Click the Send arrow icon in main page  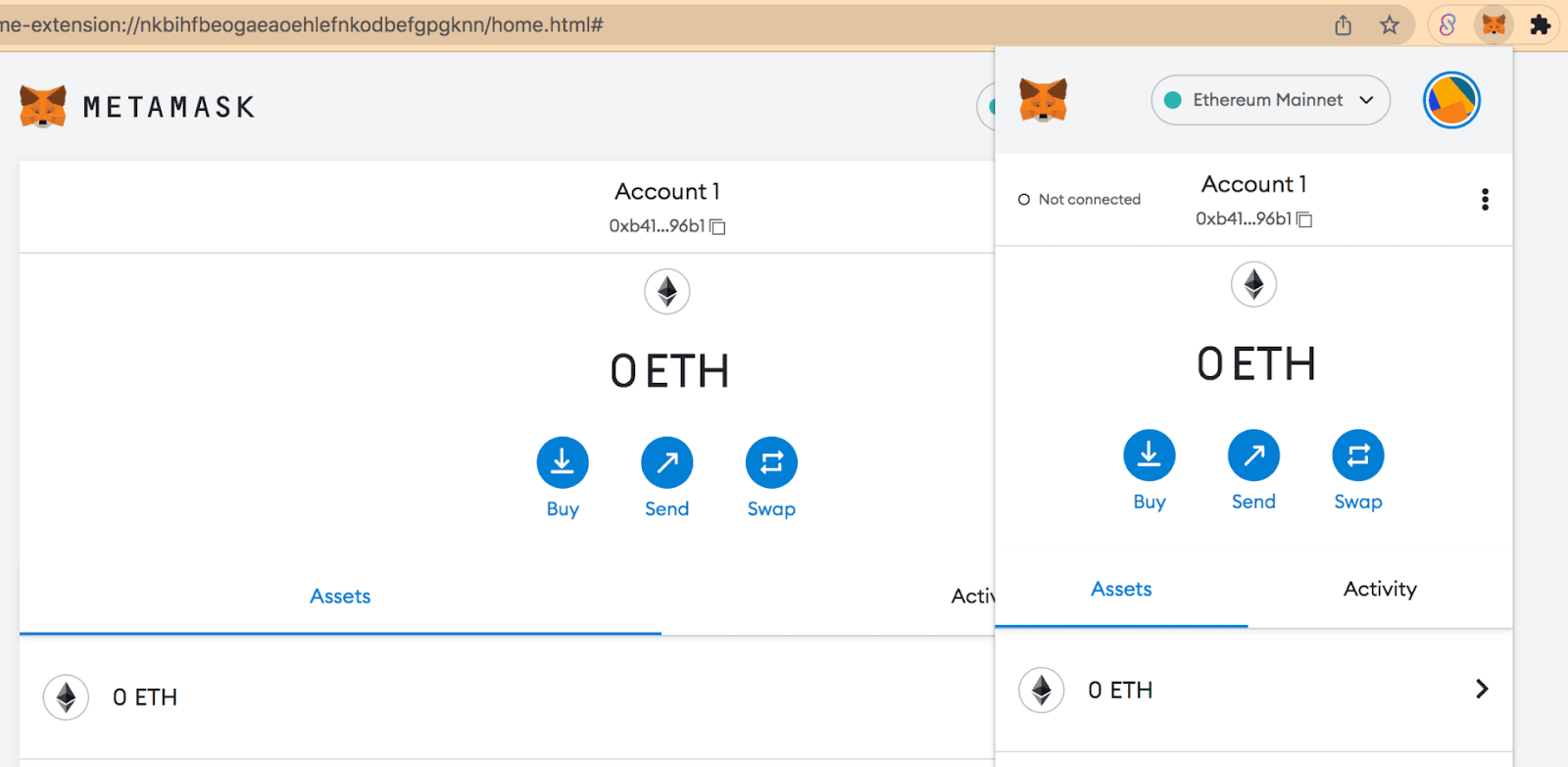point(667,462)
